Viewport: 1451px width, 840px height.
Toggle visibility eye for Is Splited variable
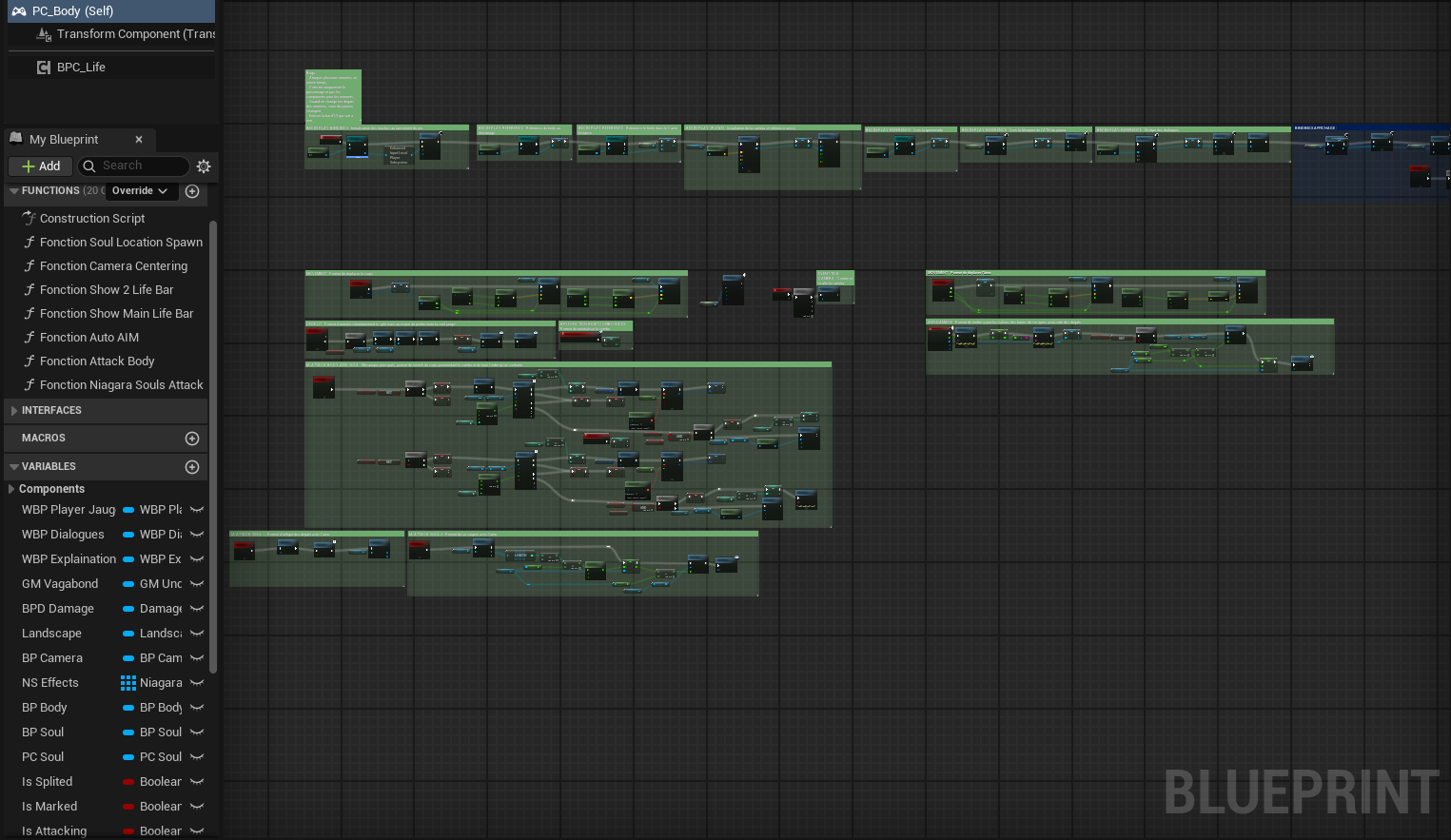coord(197,782)
